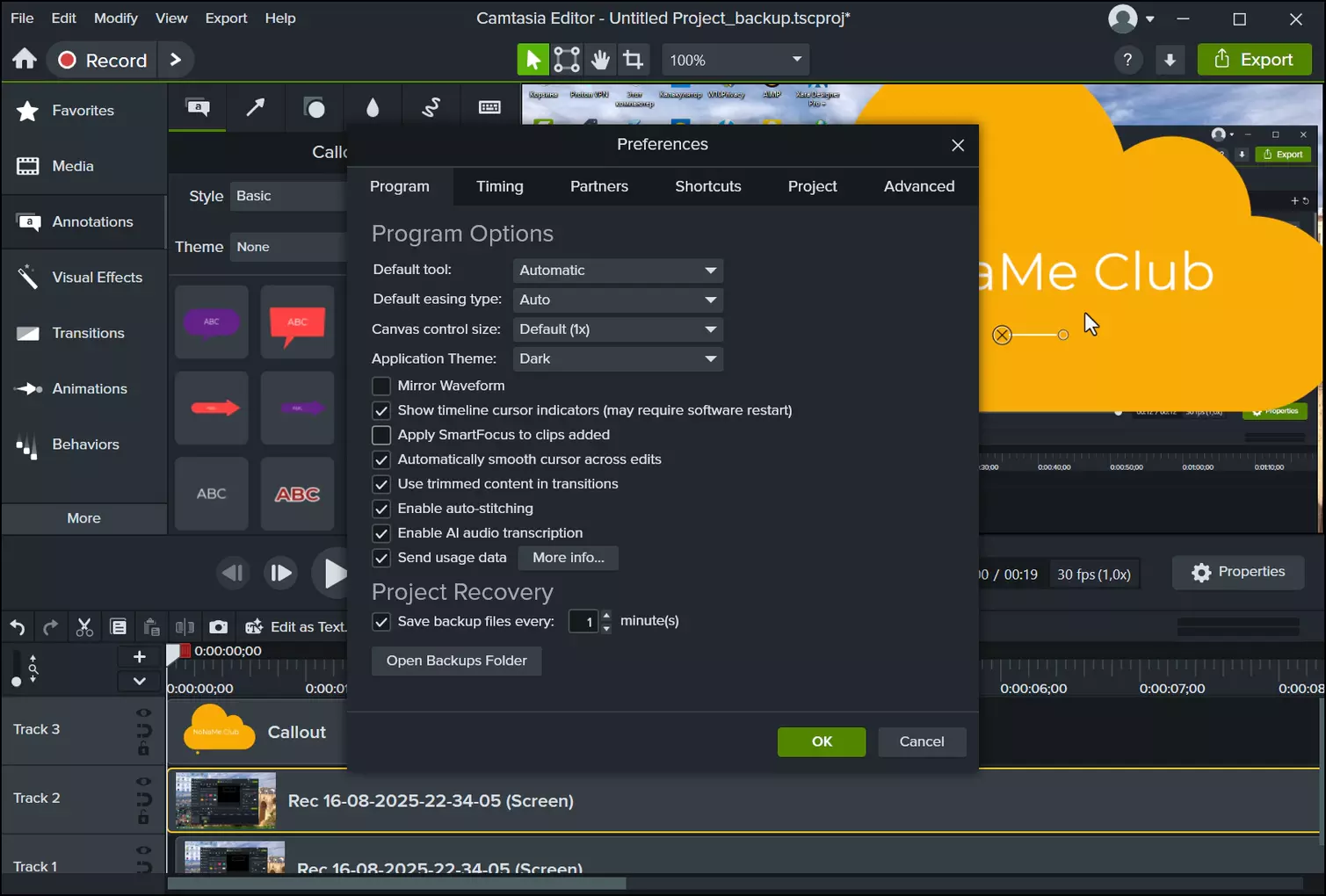Click the Home icon
1326x896 pixels.
[25, 59]
